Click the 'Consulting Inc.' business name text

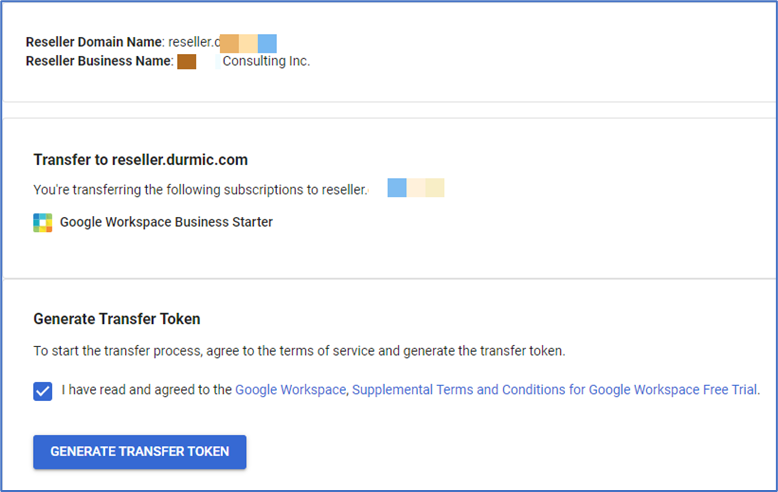pos(266,61)
